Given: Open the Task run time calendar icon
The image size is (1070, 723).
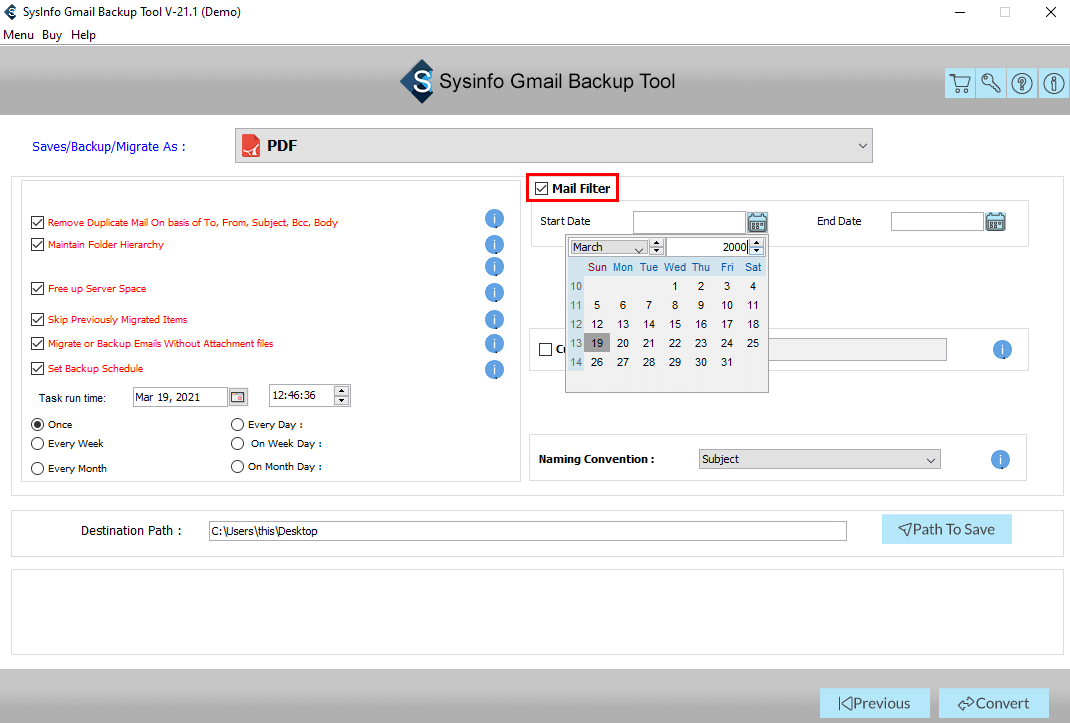Looking at the screenshot, I should coord(237,397).
